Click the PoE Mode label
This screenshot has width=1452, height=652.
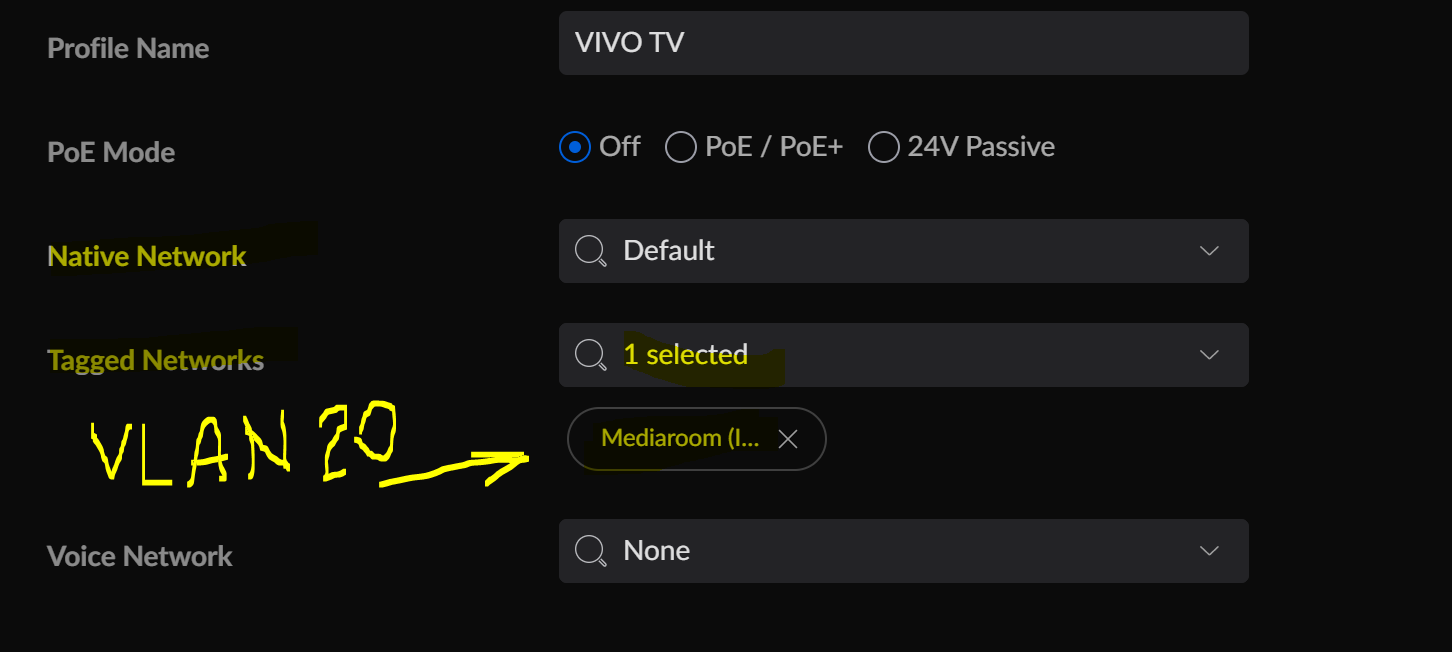(x=111, y=152)
